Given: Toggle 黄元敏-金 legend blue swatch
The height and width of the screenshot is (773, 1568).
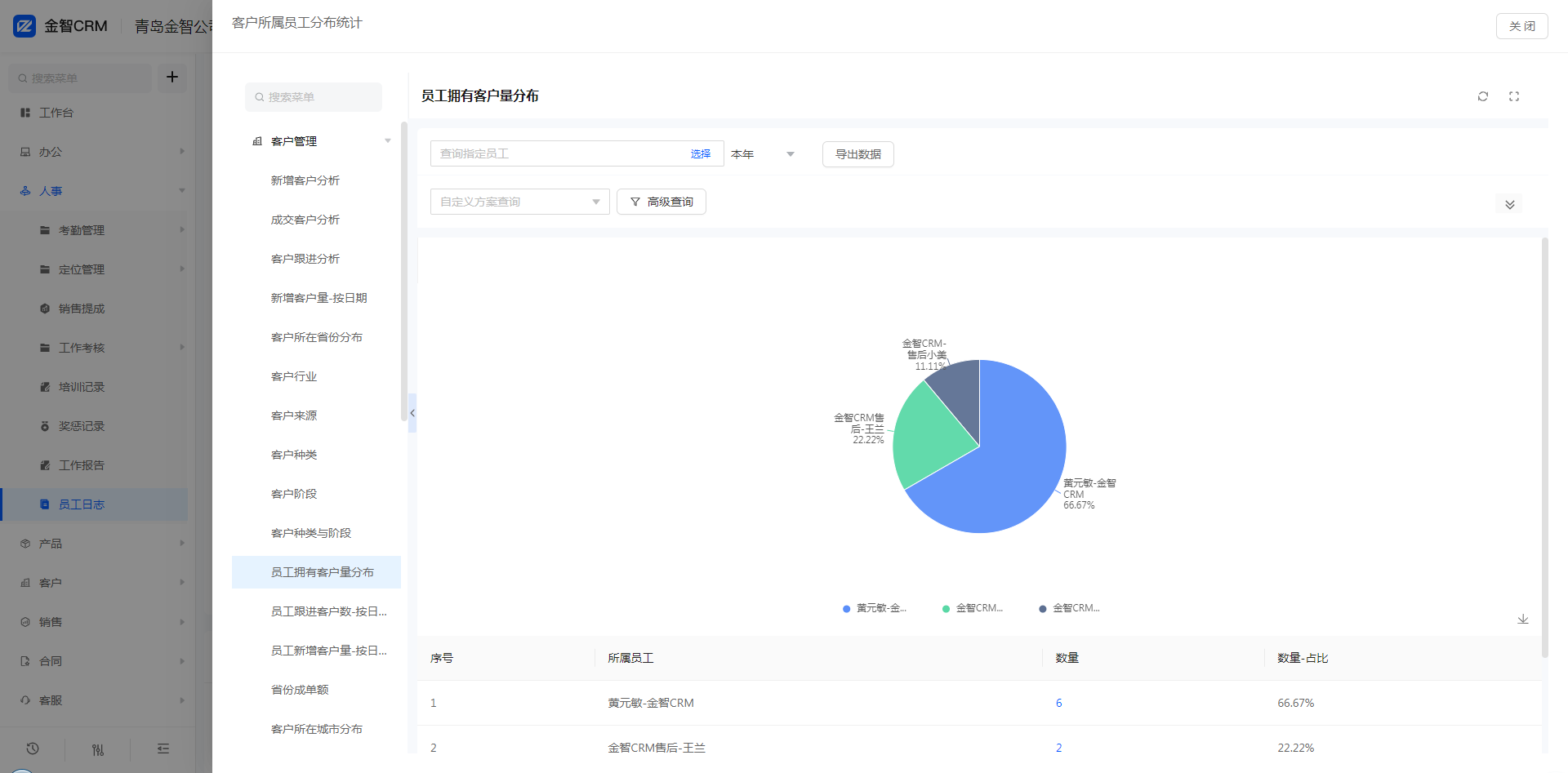Looking at the screenshot, I should 847,609.
